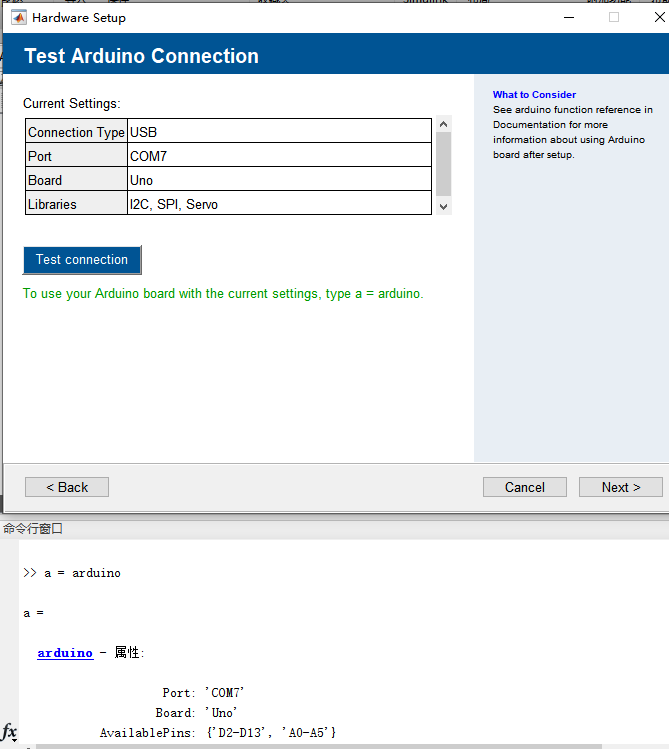Click the 'Libraries' row header
Screen dimensions: 669x749
point(76,203)
